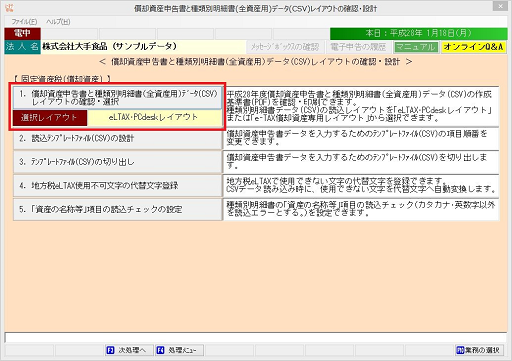Click the 次処理へ function button

click(x=129, y=350)
